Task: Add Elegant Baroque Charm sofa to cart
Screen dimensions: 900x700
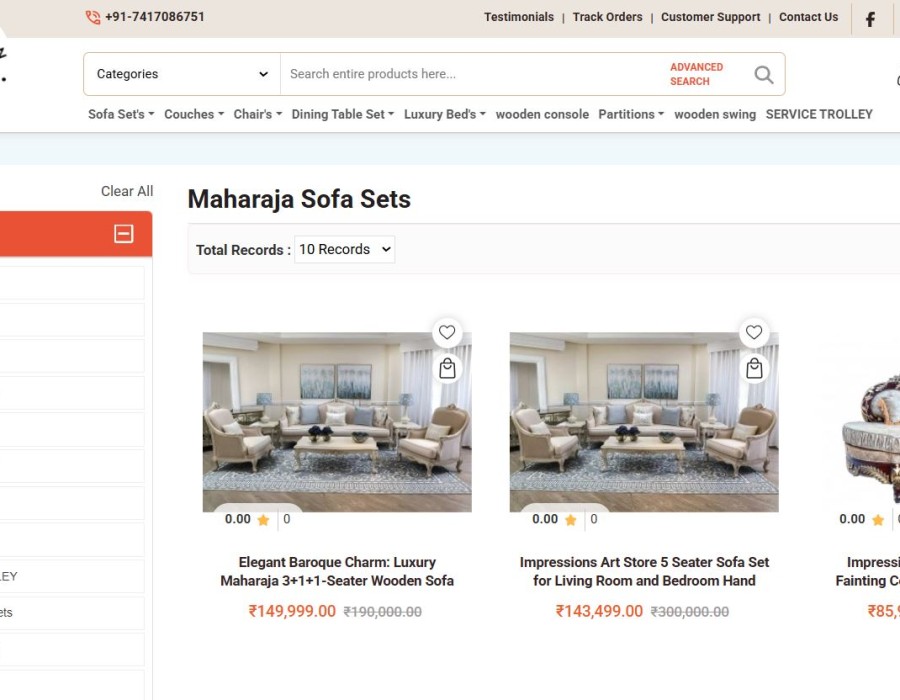Action: tap(447, 369)
